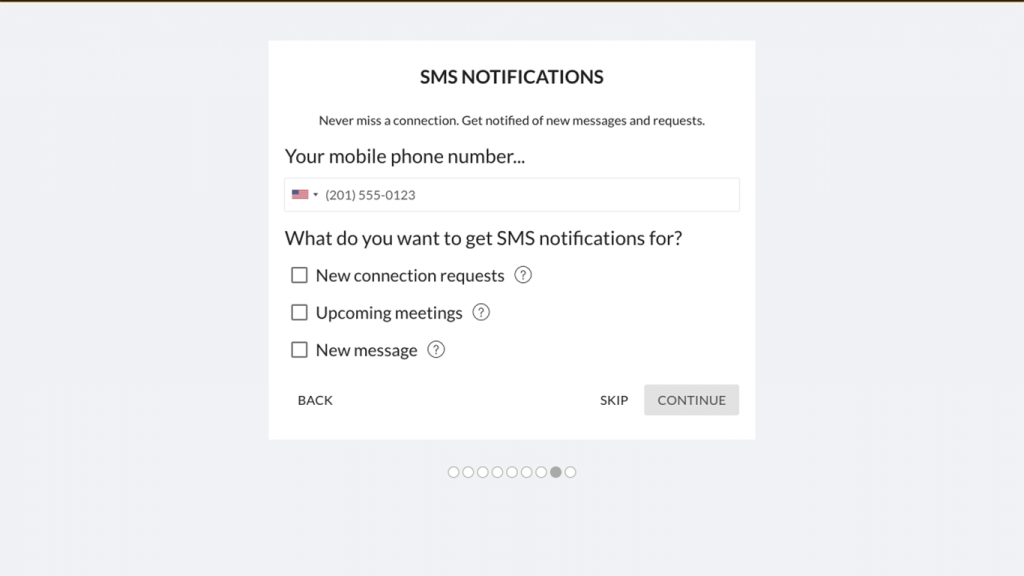
Task: Open help icon for New connection requests
Action: [522, 275]
